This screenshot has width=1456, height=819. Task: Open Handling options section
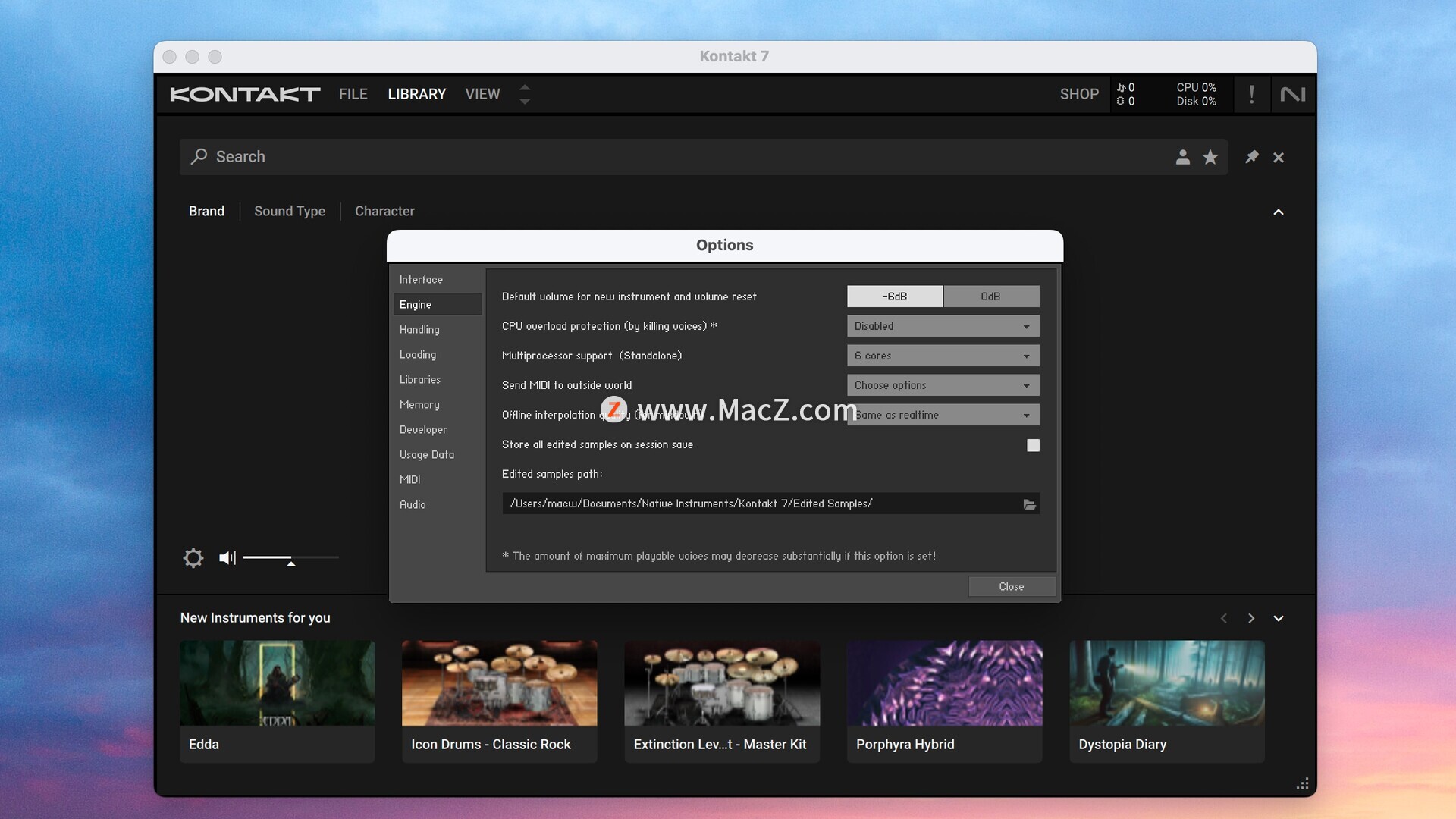click(x=437, y=330)
